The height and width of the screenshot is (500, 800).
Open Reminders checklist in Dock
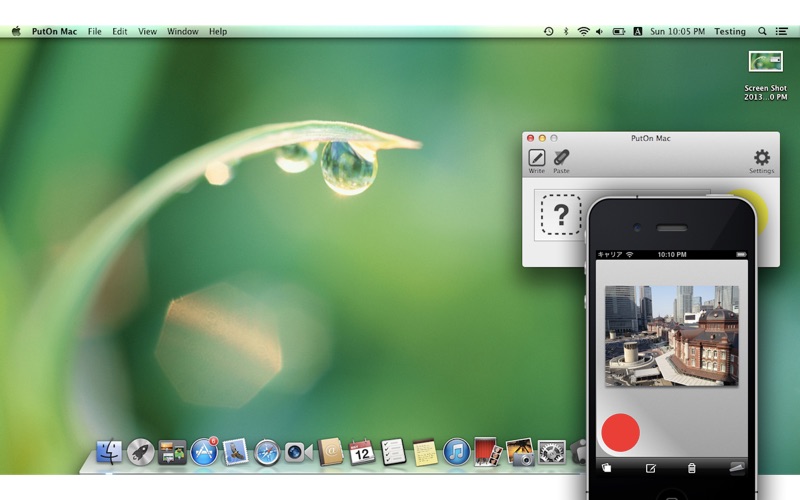pyautogui.click(x=393, y=452)
